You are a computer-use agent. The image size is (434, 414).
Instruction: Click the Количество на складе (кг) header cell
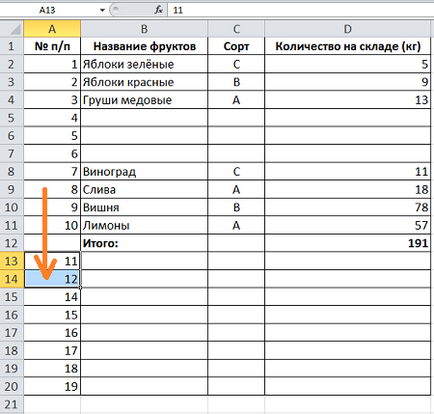(348, 46)
